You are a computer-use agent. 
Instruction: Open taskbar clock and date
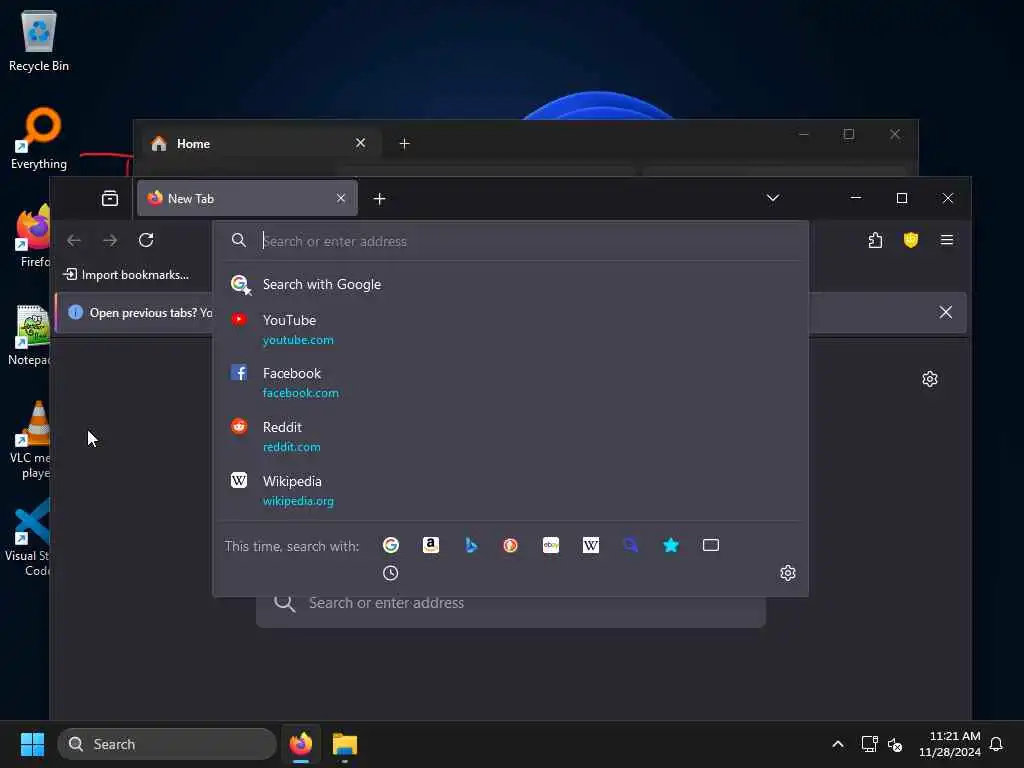(x=950, y=744)
